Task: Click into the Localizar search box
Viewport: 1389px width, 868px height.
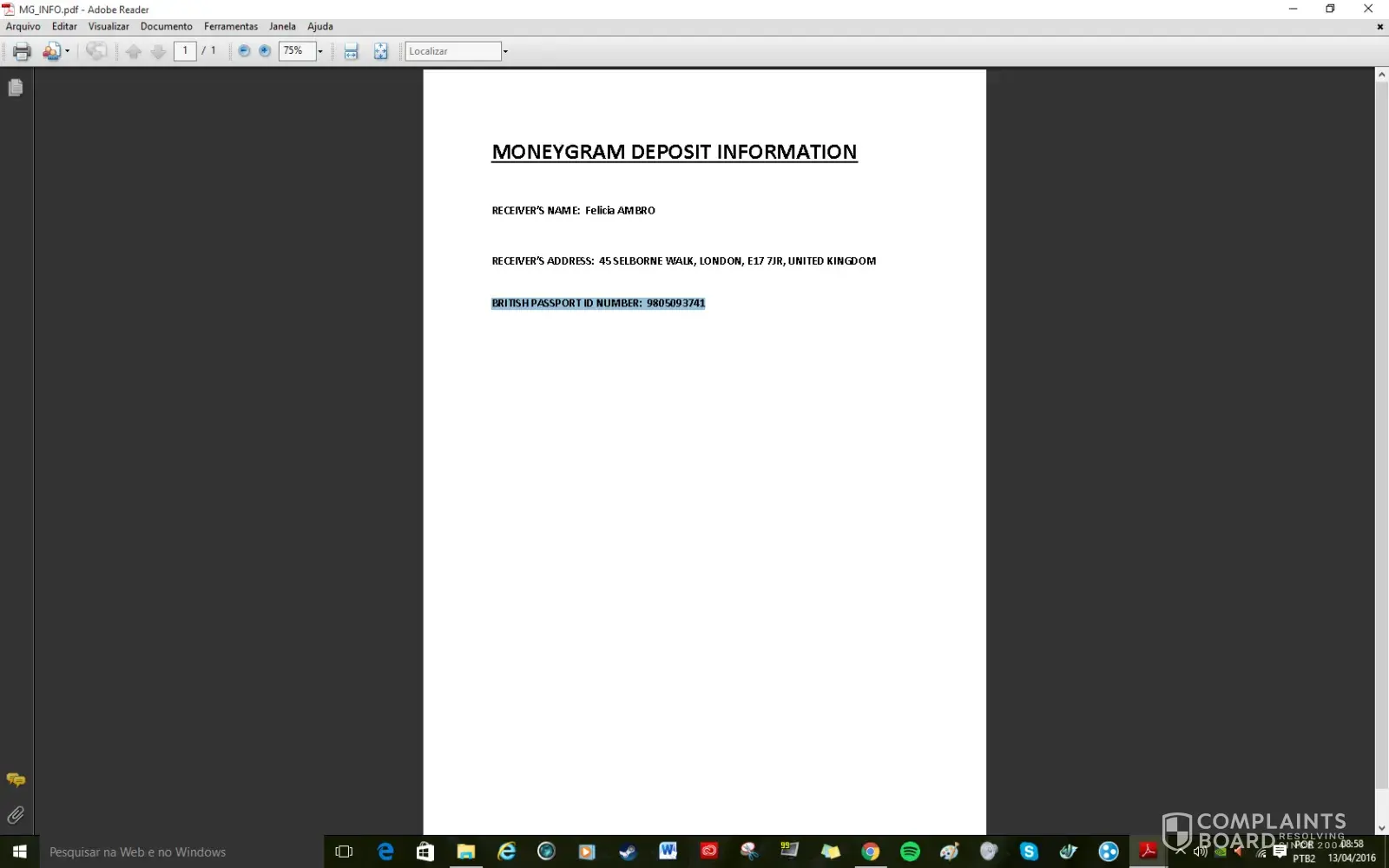Action: [x=452, y=51]
